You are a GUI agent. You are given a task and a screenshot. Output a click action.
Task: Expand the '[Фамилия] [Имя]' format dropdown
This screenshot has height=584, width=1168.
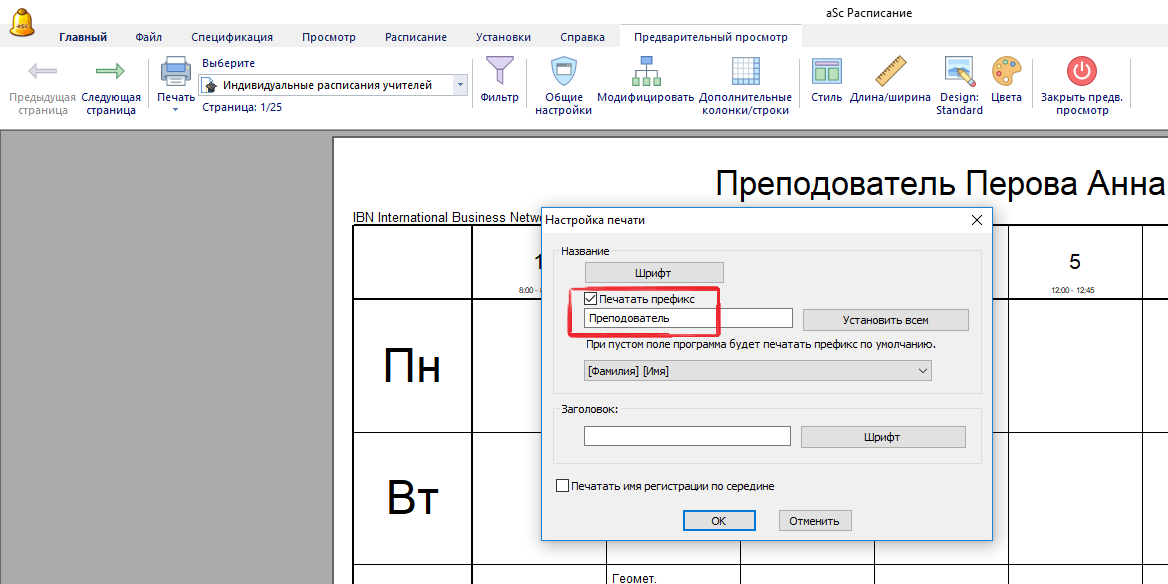922,371
